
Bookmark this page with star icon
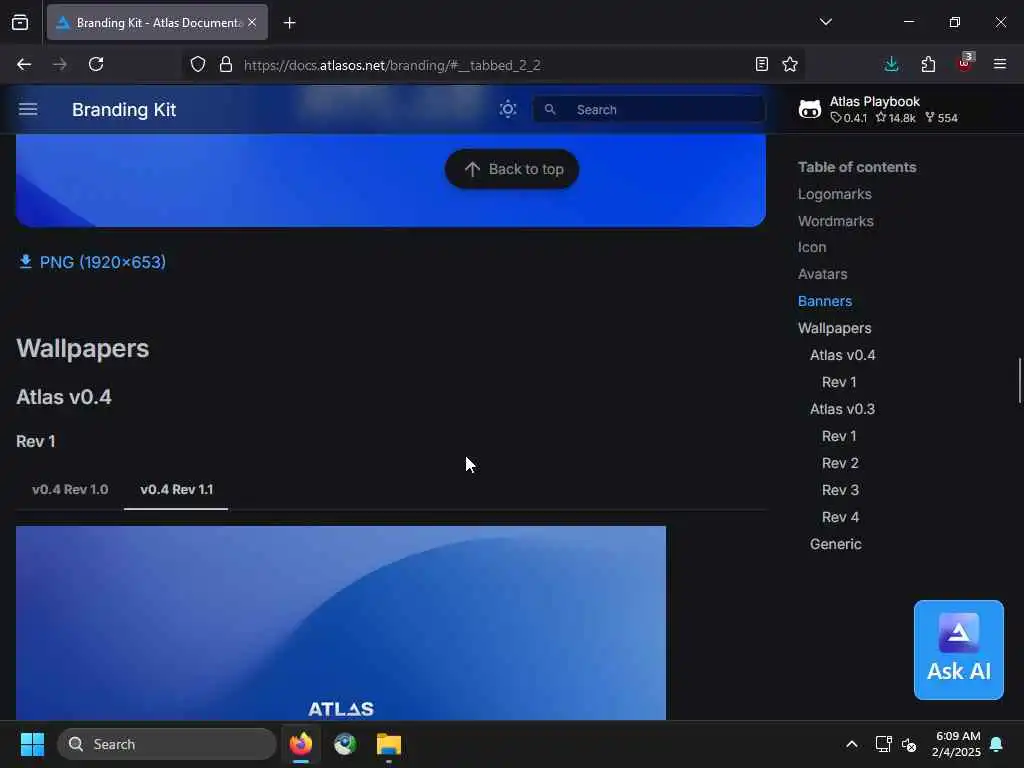click(x=790, y=64)
